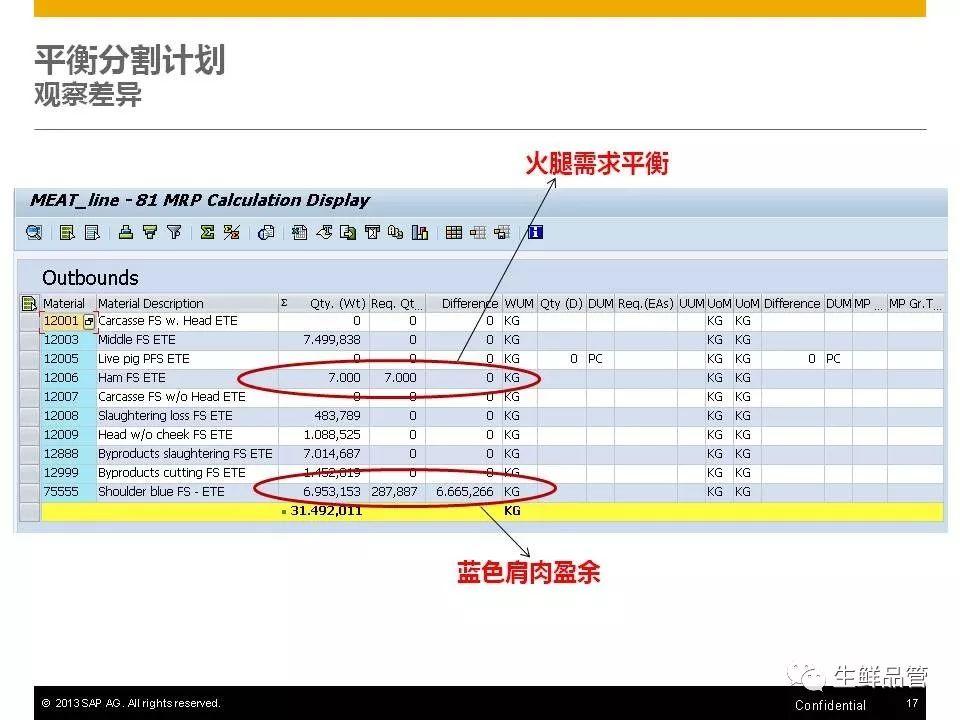
Task: Select the row selector for material 12006
Action: pyautogui.click(x=28, y=378)
